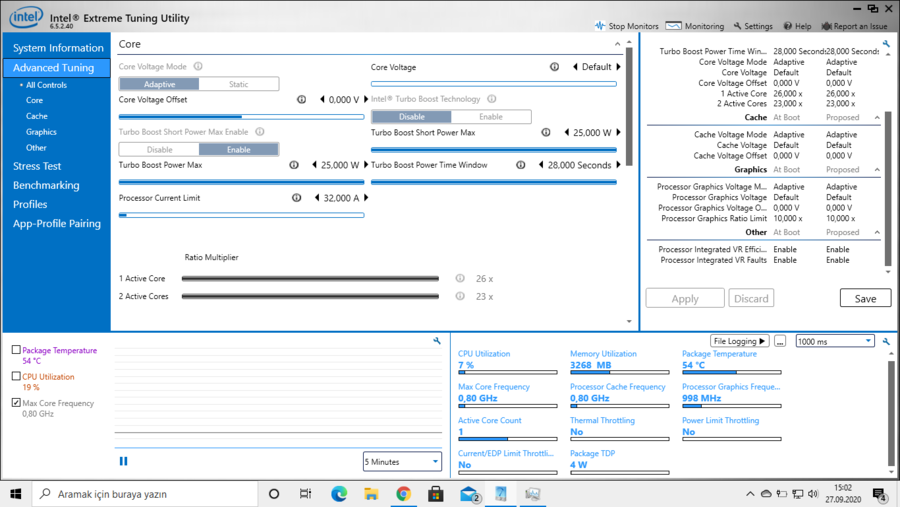The image size is (900, 507).
Task: Pause the monitoring graph
Action: coord(124,461)
